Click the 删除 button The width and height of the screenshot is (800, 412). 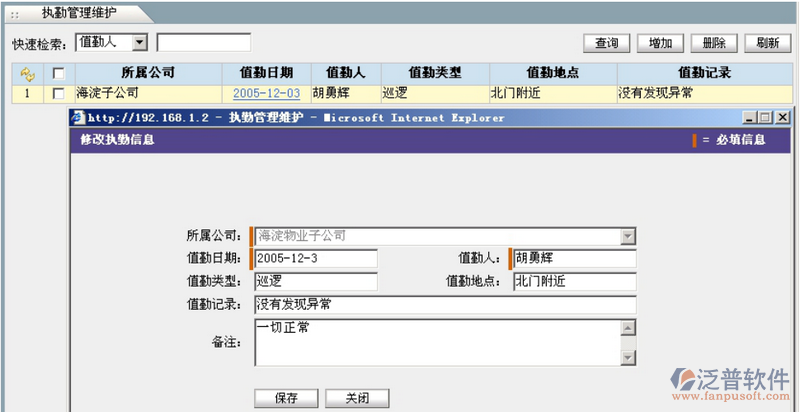click(714, 43)
